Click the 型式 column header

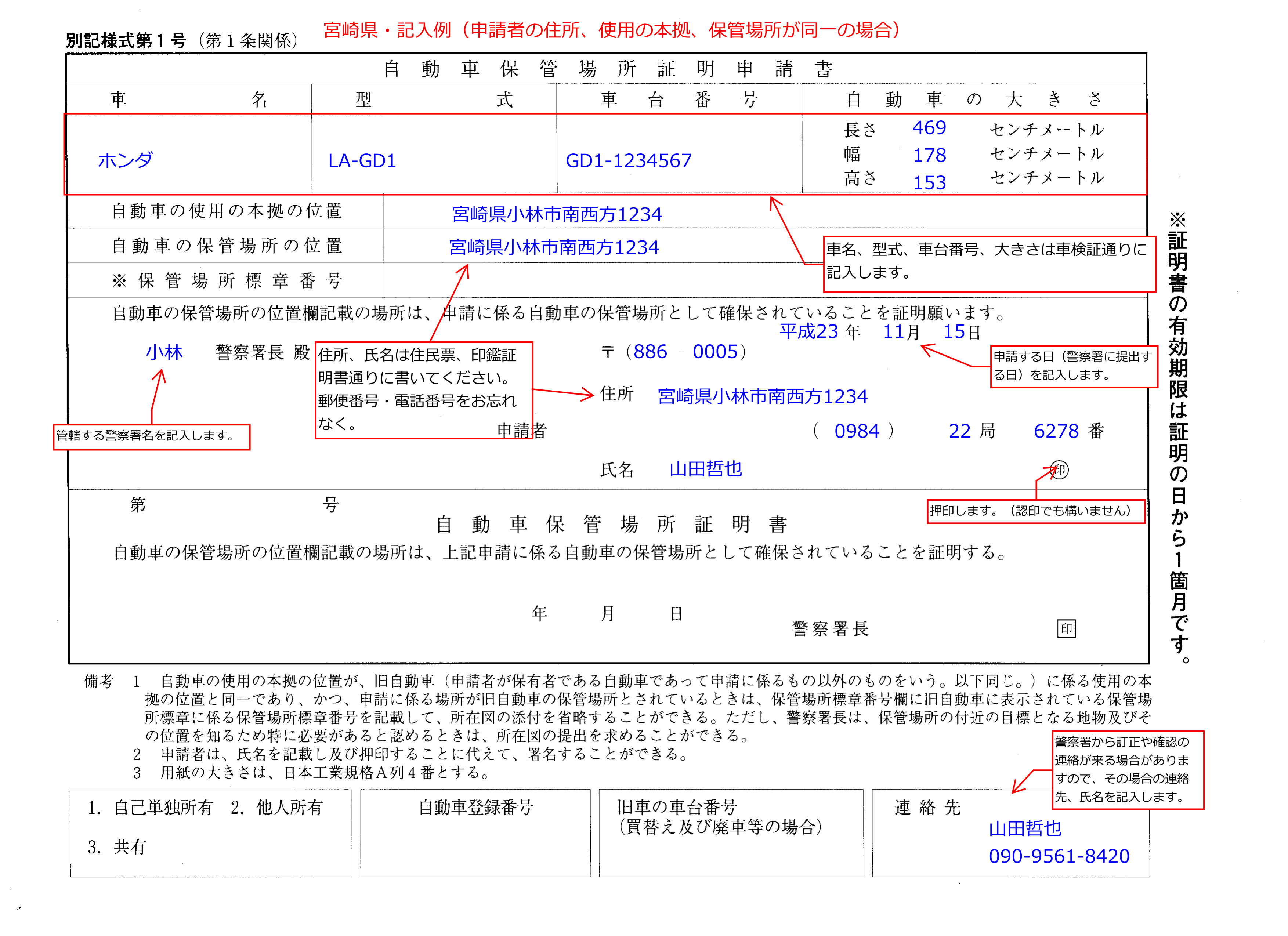tap(434, 99)
